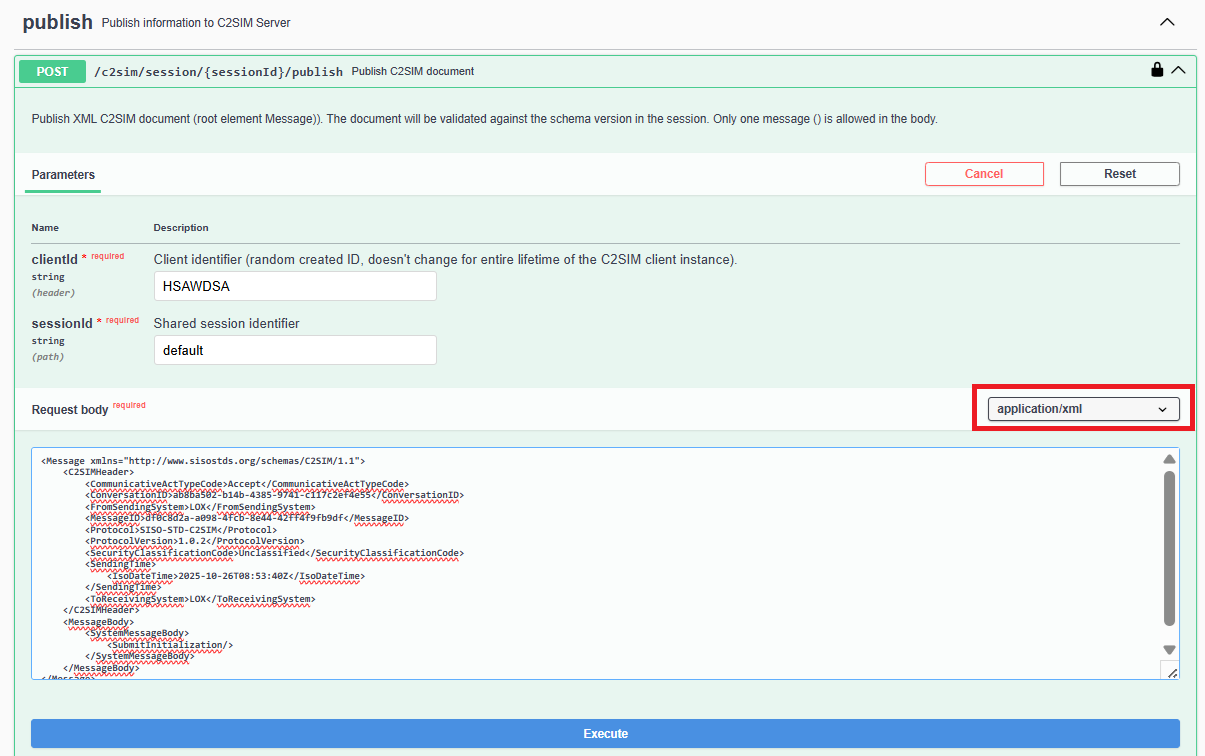Image resolution: width=1205 pixels, height=756 pixels.
Task: Click the scrollbar up arrow in the request body editor
Action: (x=1169, y=459)
